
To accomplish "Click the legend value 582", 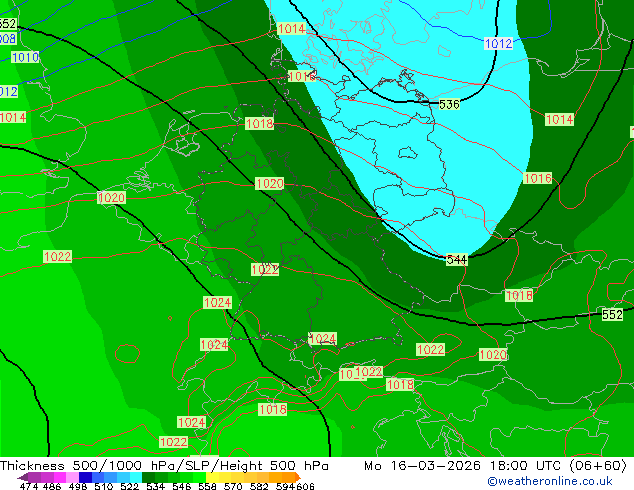I will click(259, 486).
